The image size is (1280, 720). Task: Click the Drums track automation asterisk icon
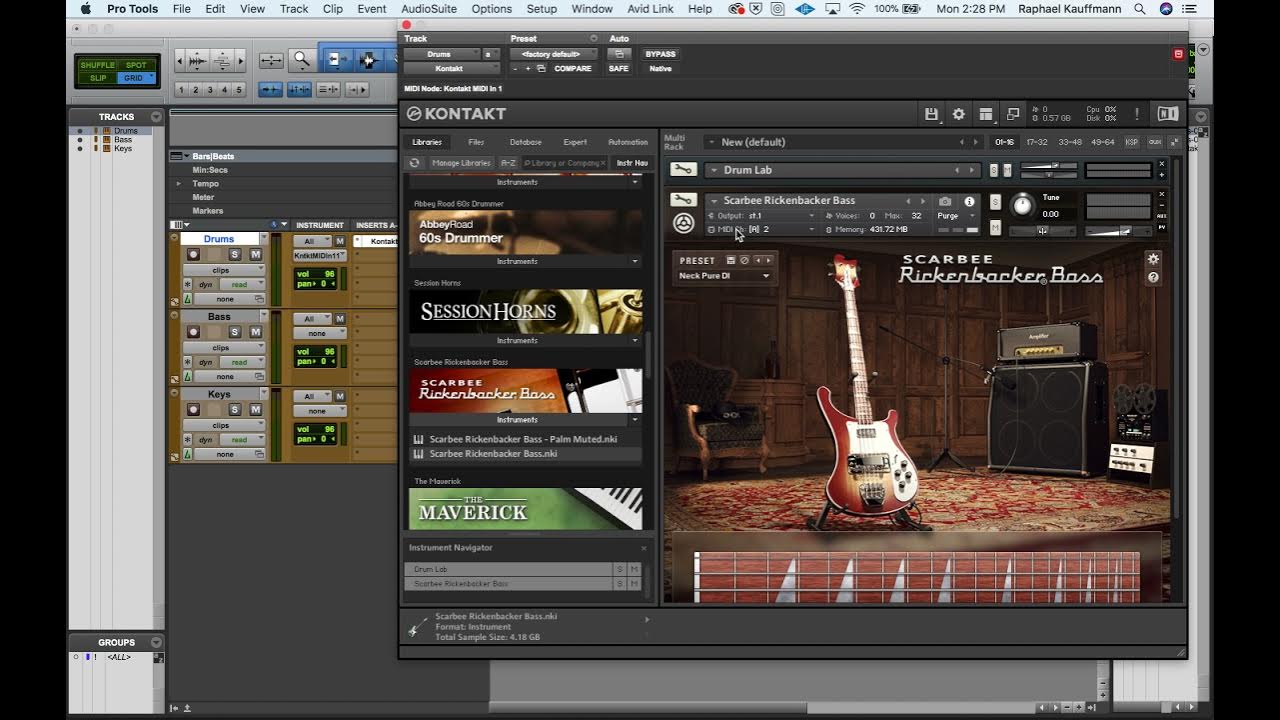pos(187,284)
